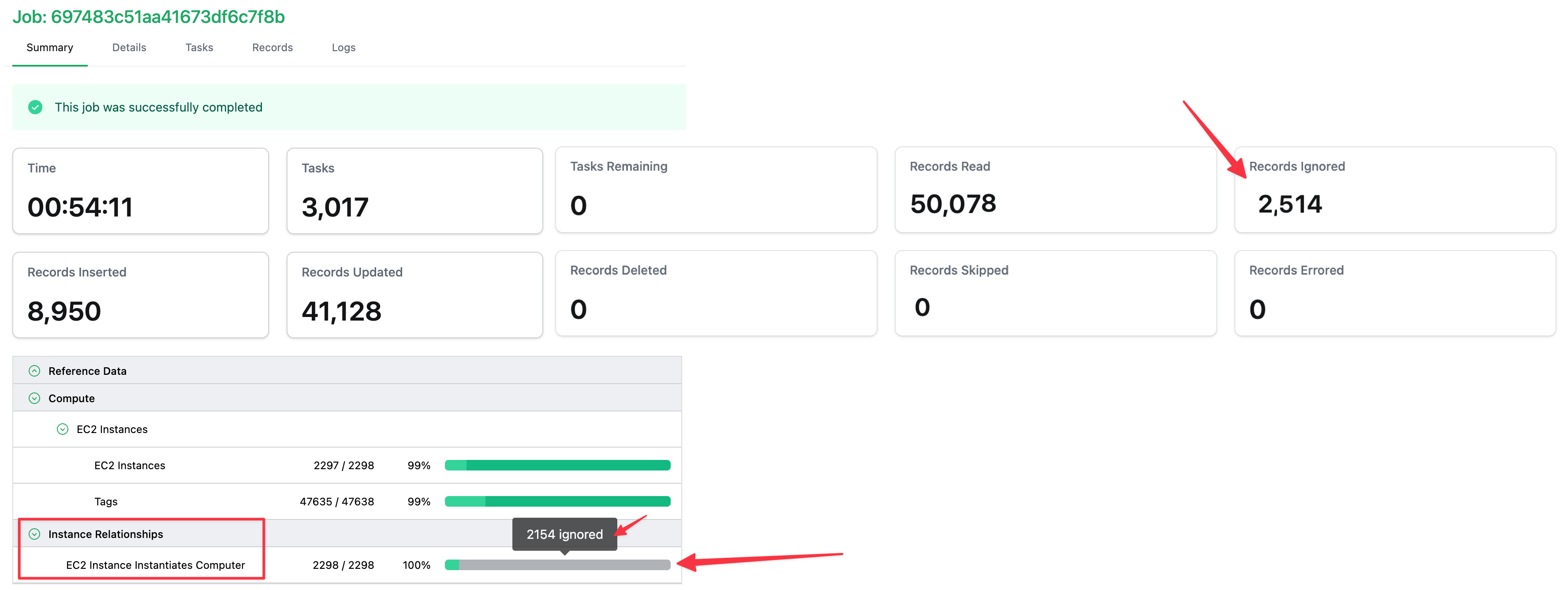Click EC2 Instance Instantiates Computer label
Viewport: 1568px width, 590px height.
(155, 565)
